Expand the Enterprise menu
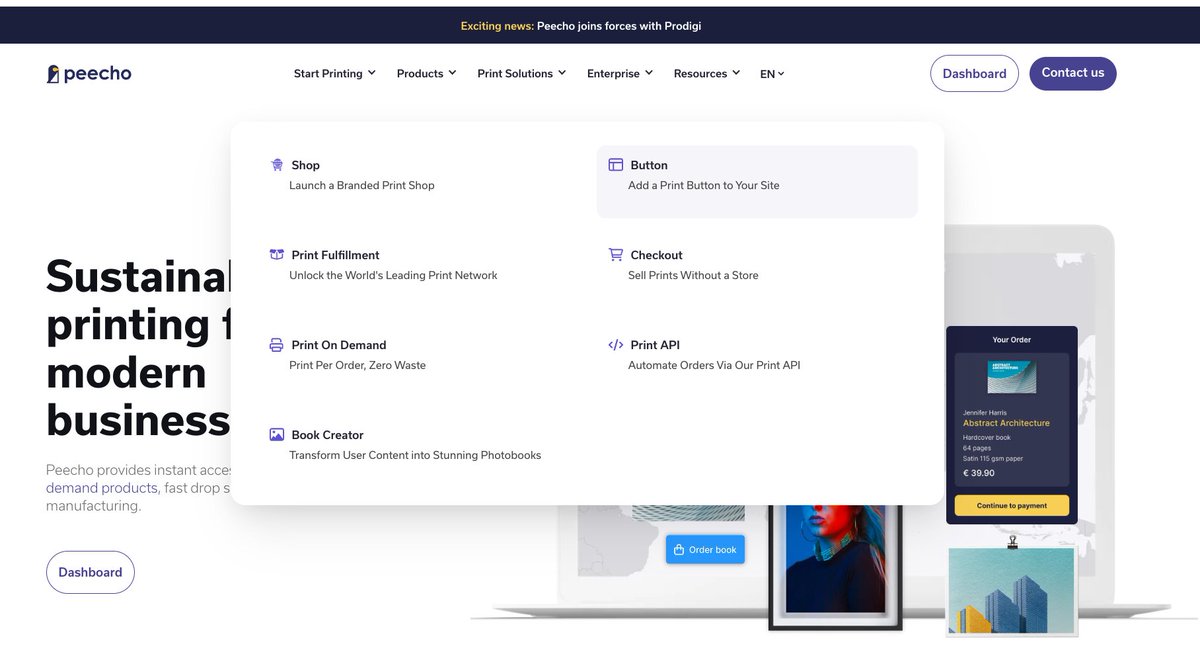Image resolution: width=1200 pixels, height=654 pixels. (619, 74)
